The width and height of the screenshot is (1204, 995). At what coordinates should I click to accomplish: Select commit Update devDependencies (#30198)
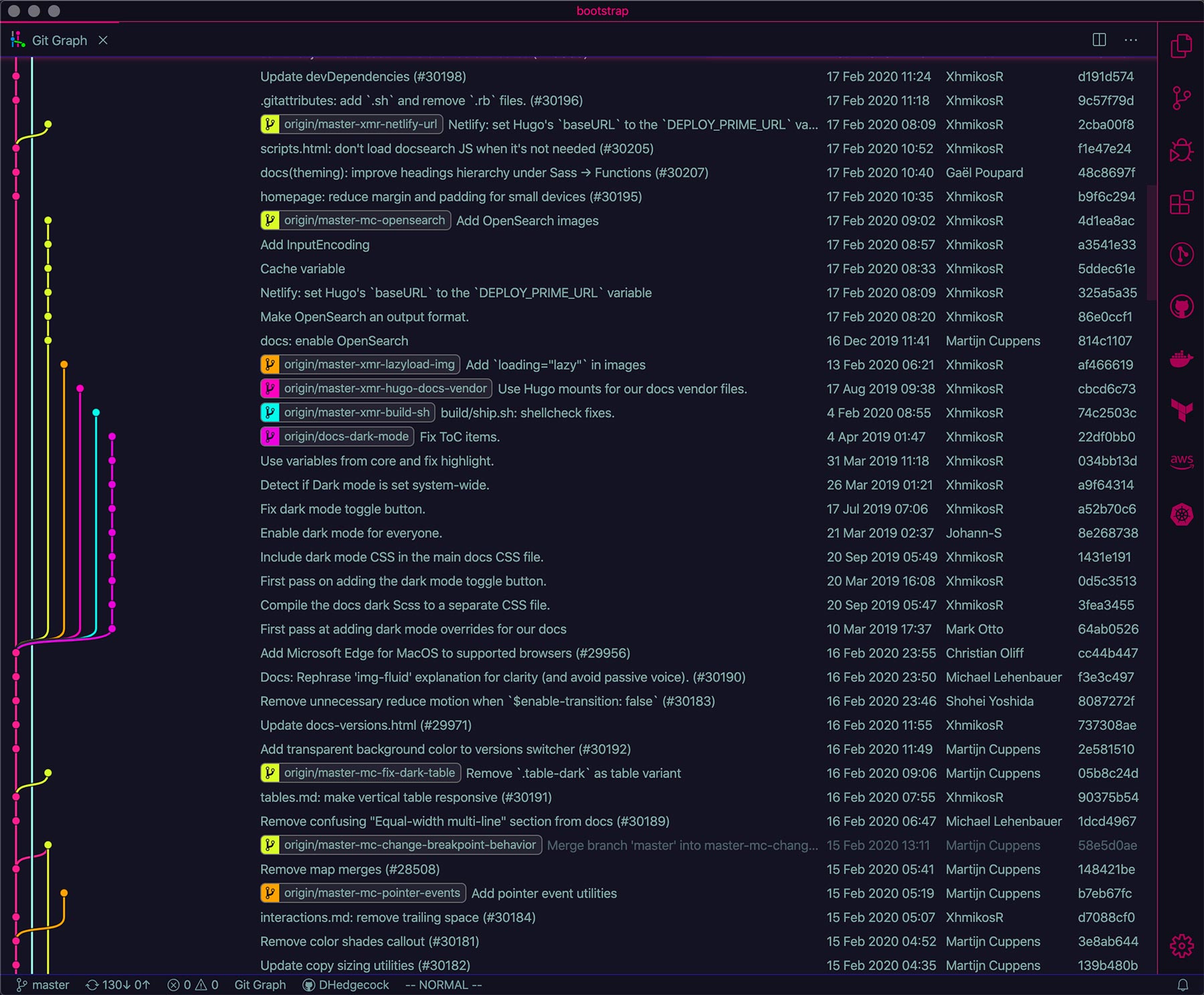[363, 76]
